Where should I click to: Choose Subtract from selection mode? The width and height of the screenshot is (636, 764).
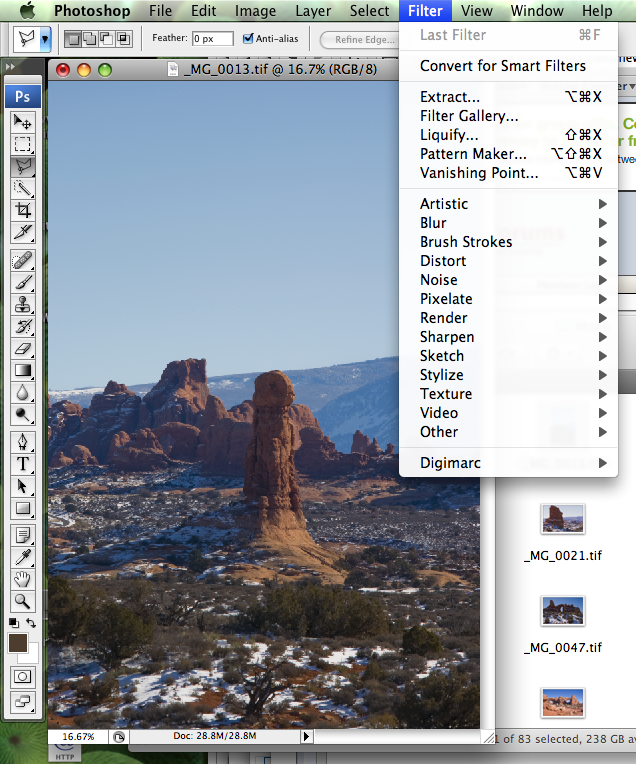tap(106, 38)
